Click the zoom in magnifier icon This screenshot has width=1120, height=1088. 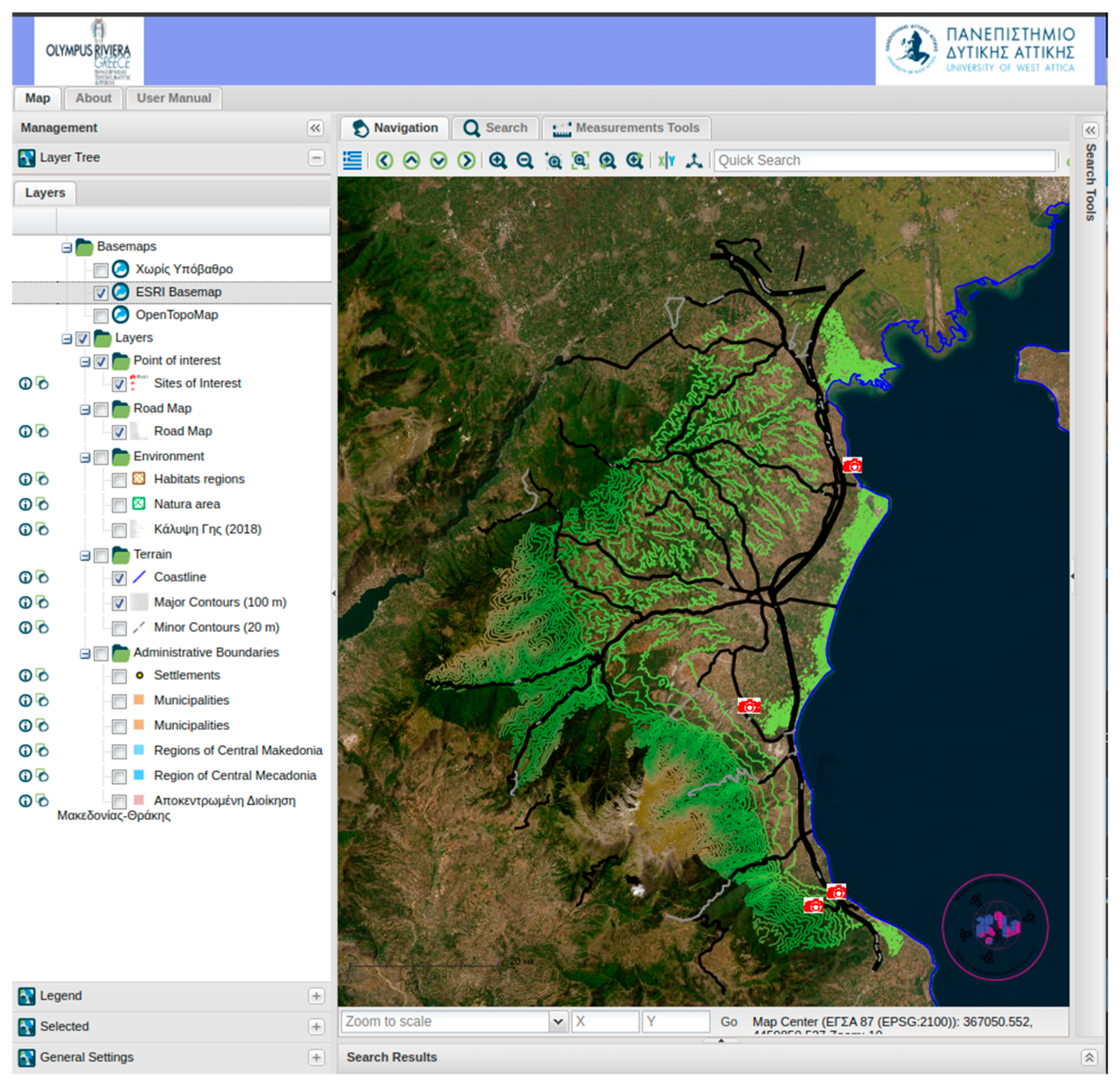point(498,161)
